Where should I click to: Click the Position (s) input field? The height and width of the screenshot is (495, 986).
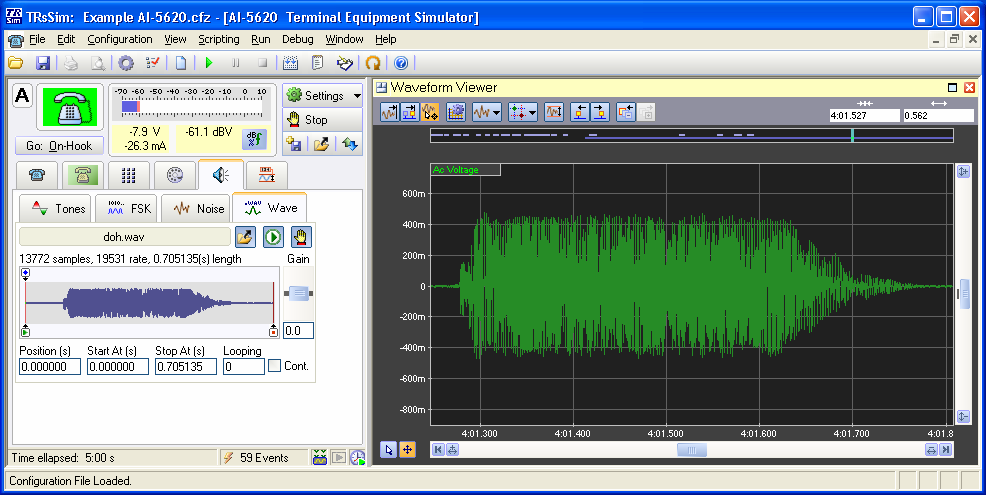pos(50,367)
